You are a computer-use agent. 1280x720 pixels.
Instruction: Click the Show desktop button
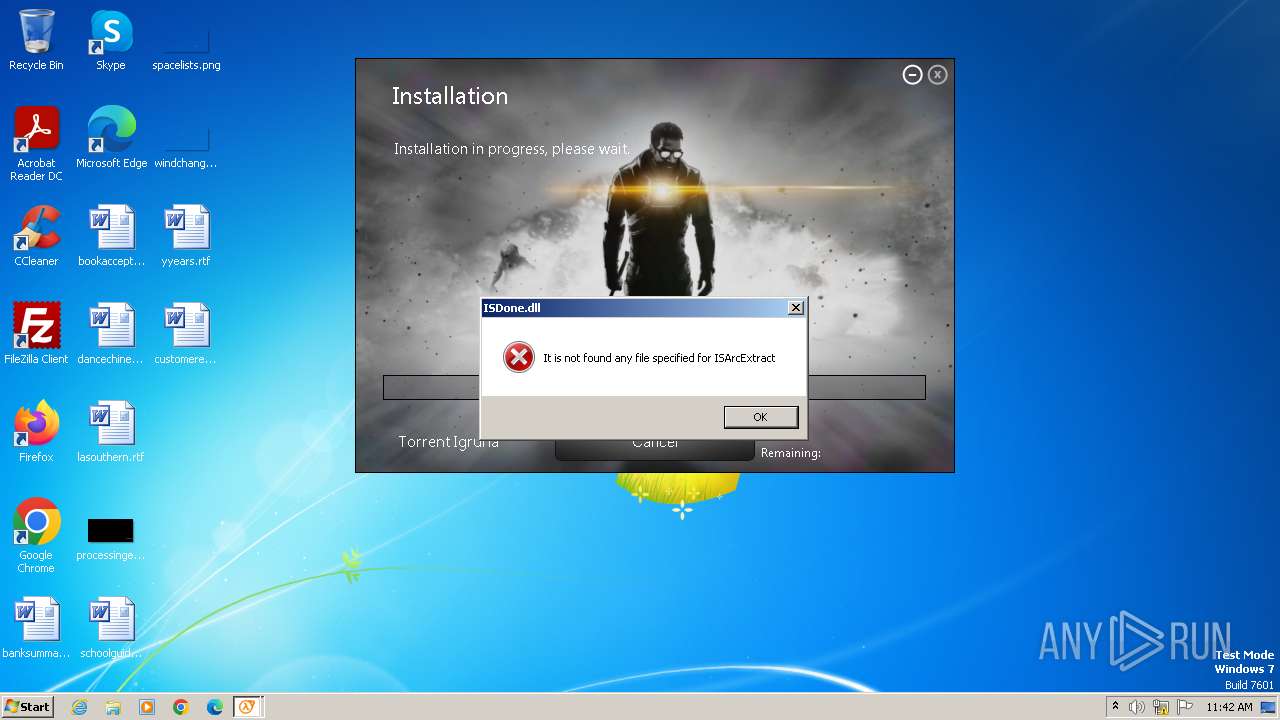pyautogui.click(x=1269, y=707)
